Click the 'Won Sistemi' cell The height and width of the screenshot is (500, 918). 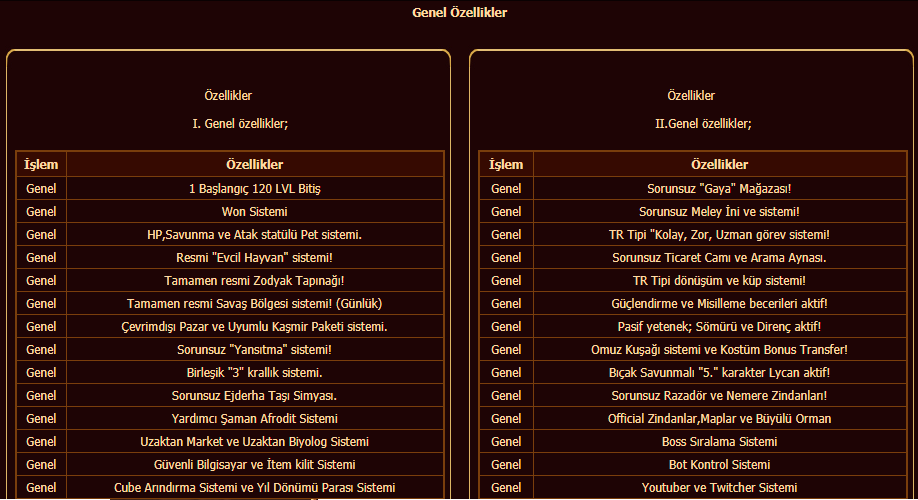coord(255,211)
